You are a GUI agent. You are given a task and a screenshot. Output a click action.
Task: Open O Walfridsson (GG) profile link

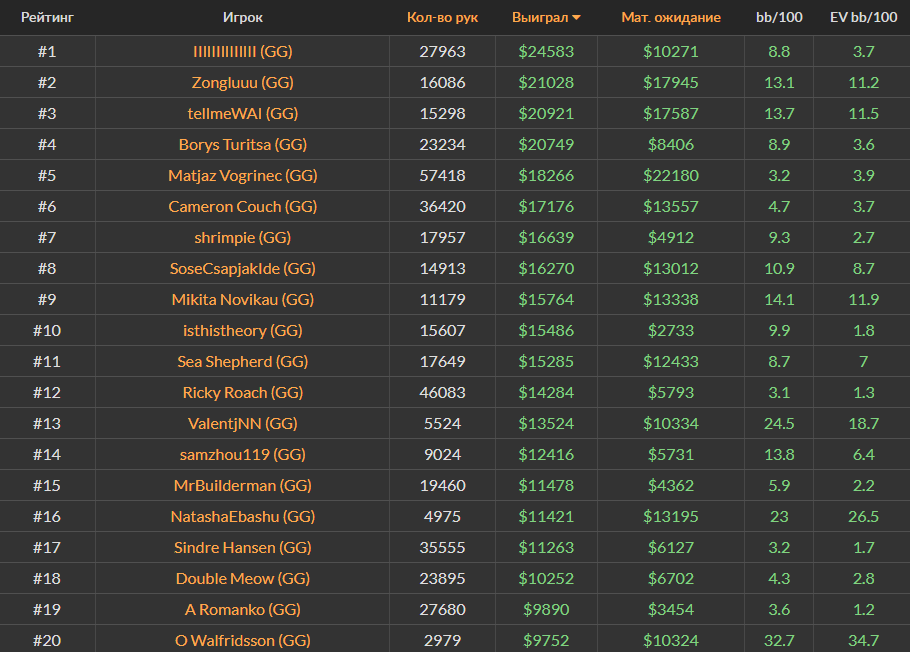pyautogui.click(x=243, y=641)
